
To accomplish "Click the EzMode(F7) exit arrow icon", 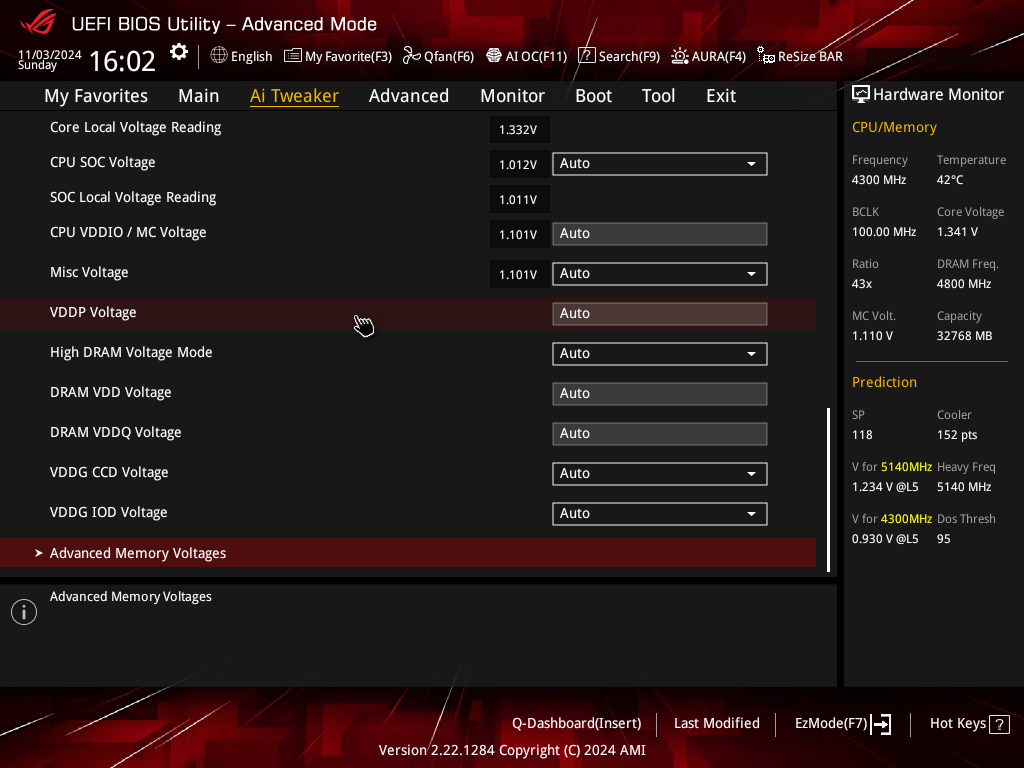I will [x=881, y=724].
